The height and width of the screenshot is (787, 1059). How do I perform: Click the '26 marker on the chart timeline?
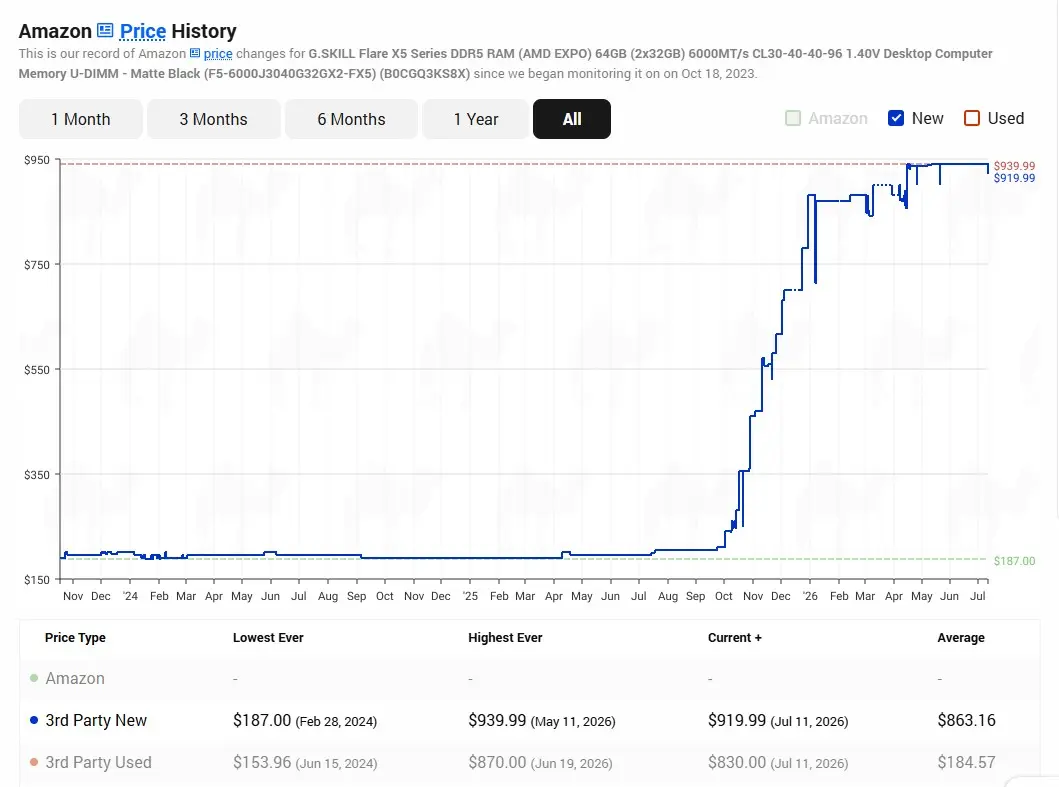click(x=810, y=596)
